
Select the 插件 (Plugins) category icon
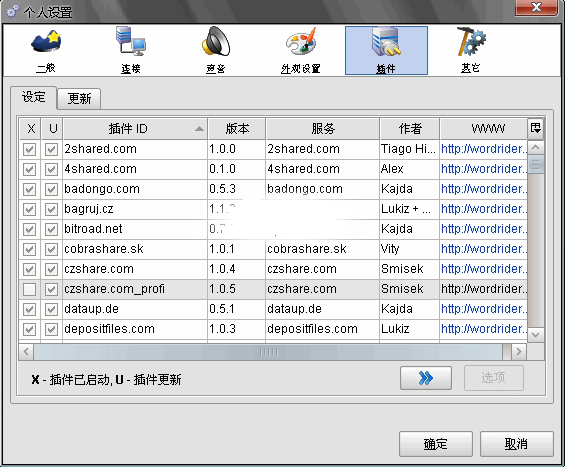point(386,51)
